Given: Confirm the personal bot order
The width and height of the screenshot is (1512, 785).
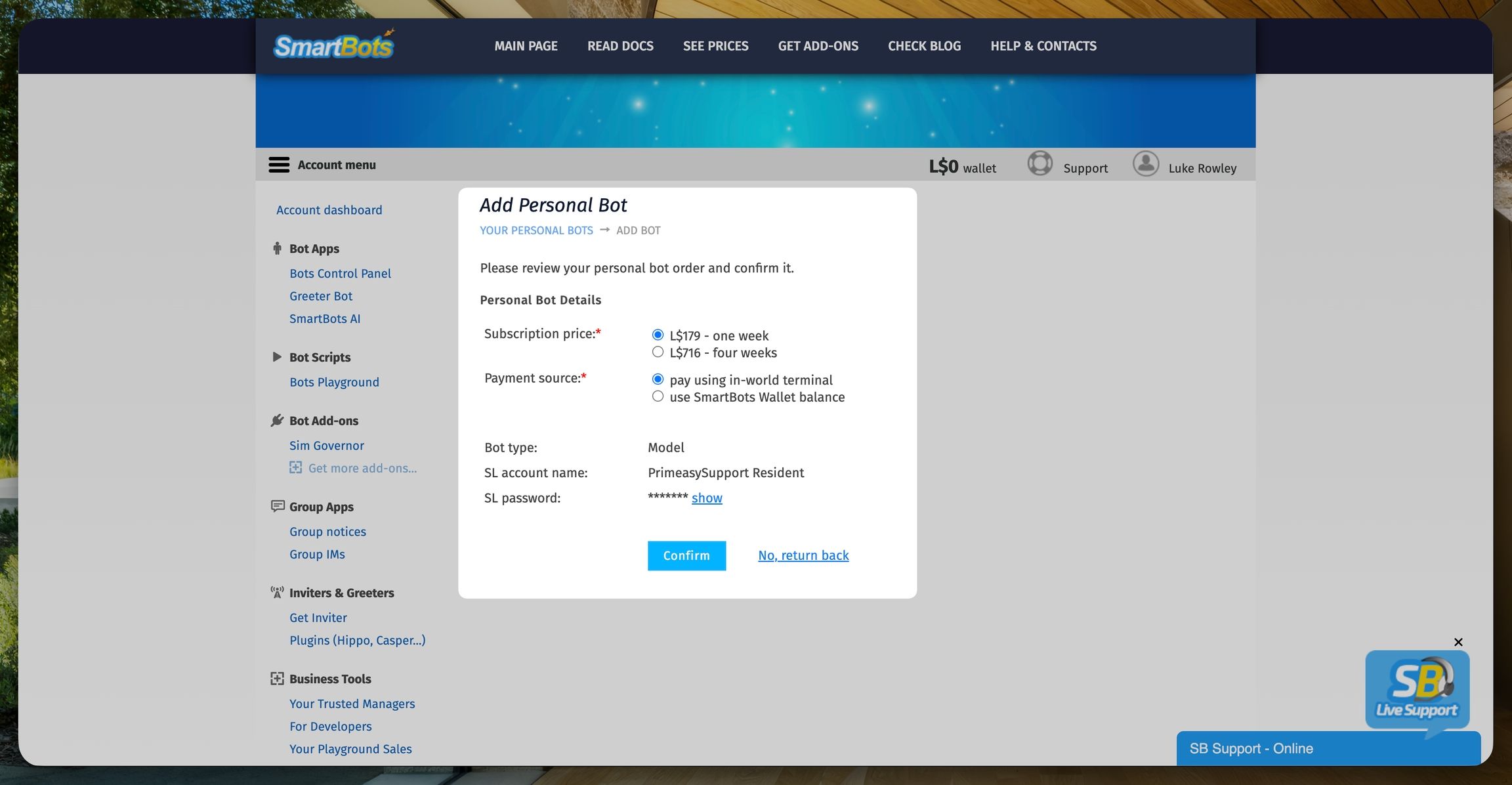Looking at the screenshot, I should pyautogui.click(x=686, y=556).
